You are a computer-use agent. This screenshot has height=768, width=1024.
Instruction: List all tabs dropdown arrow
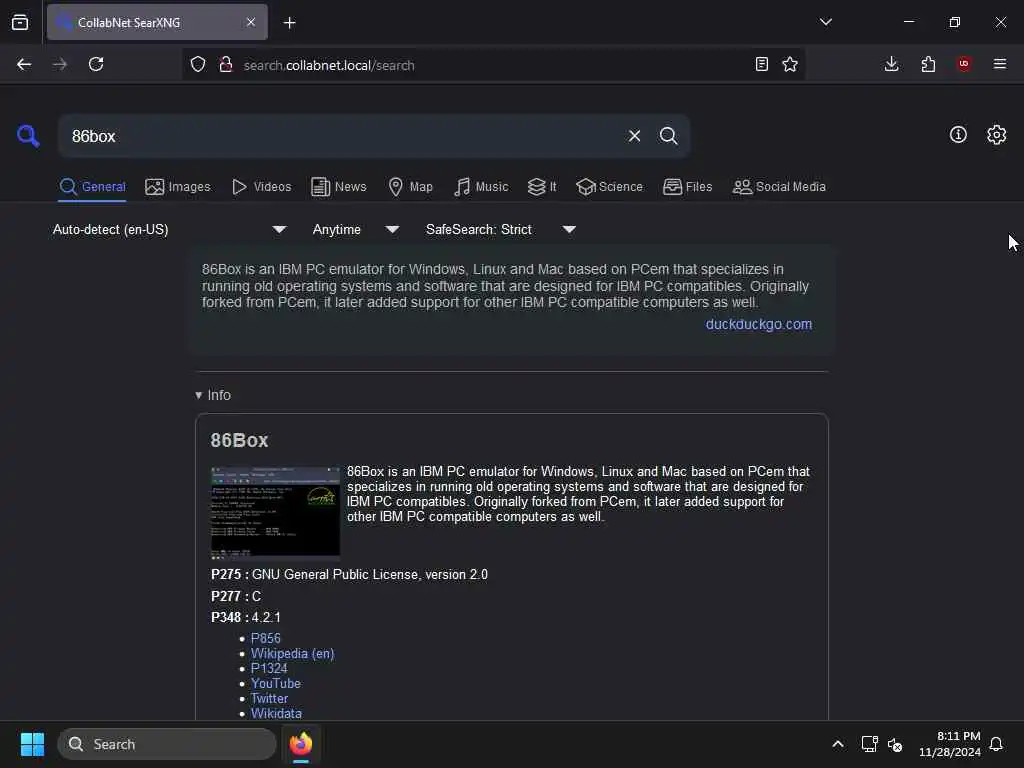826,22
